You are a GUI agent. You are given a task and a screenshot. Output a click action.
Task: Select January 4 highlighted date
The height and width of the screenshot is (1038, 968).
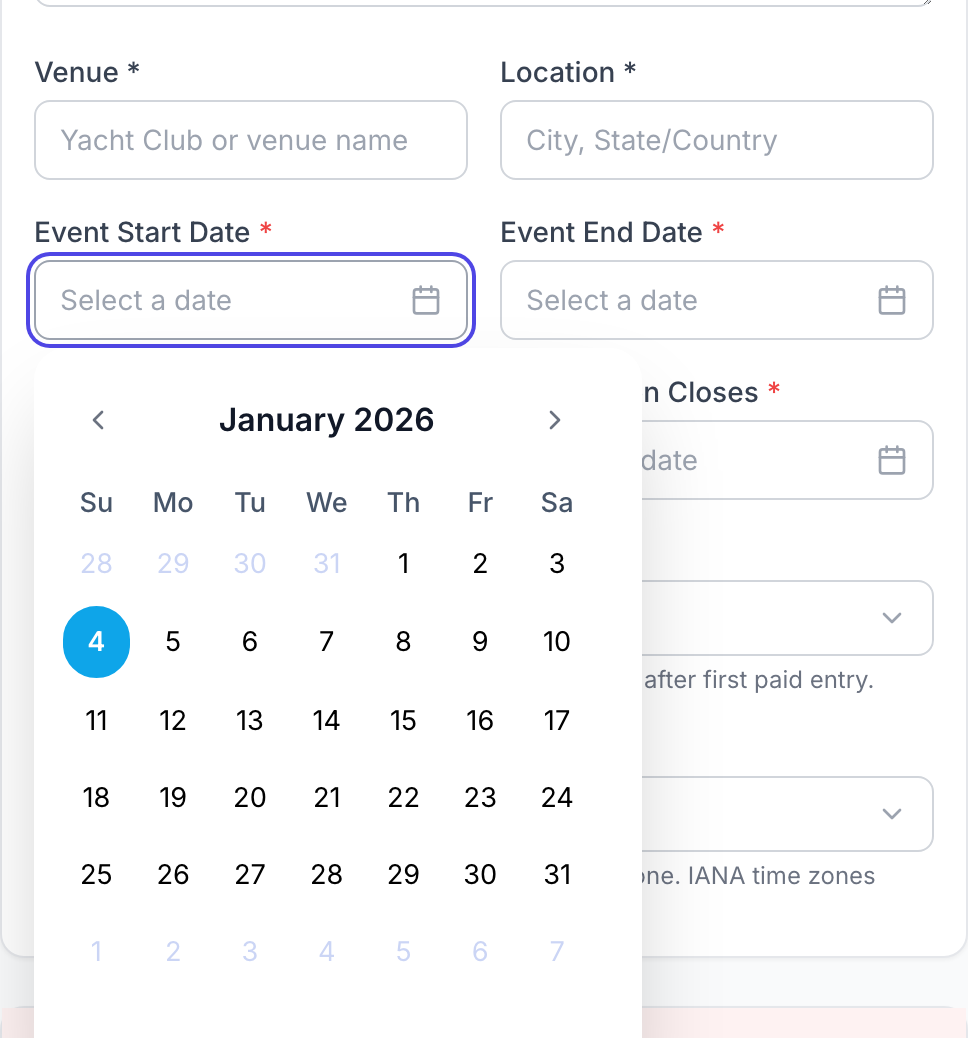(x=96, y=642)
